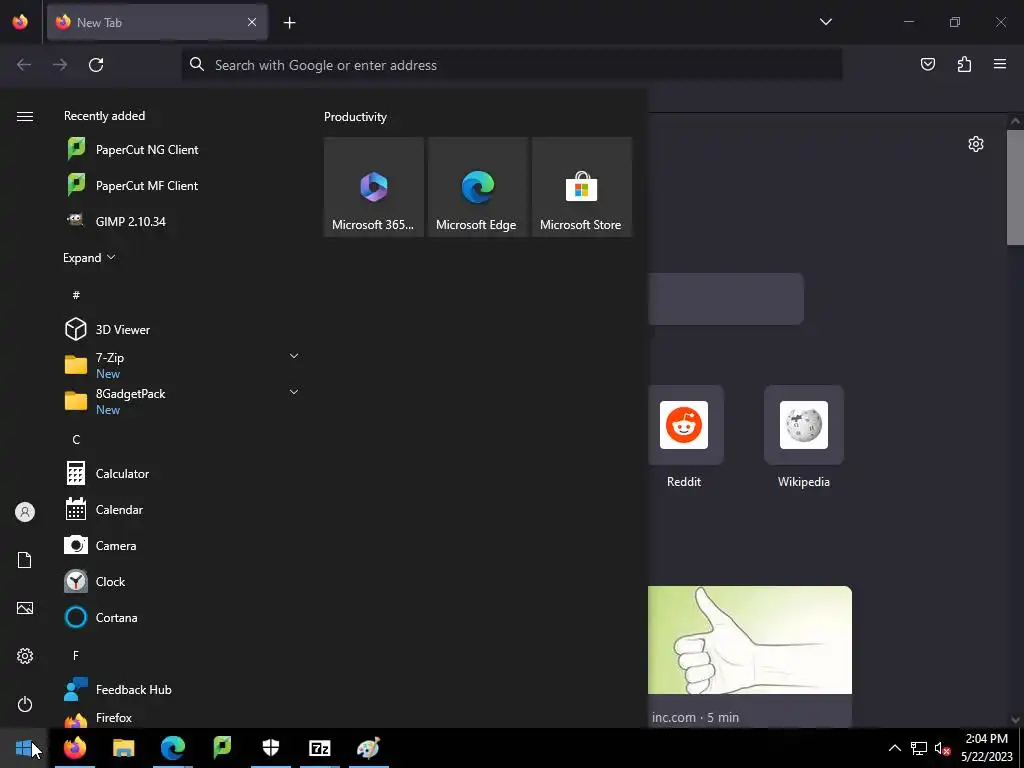
Task: Close the New Tab tab
Action: [251, 22]
